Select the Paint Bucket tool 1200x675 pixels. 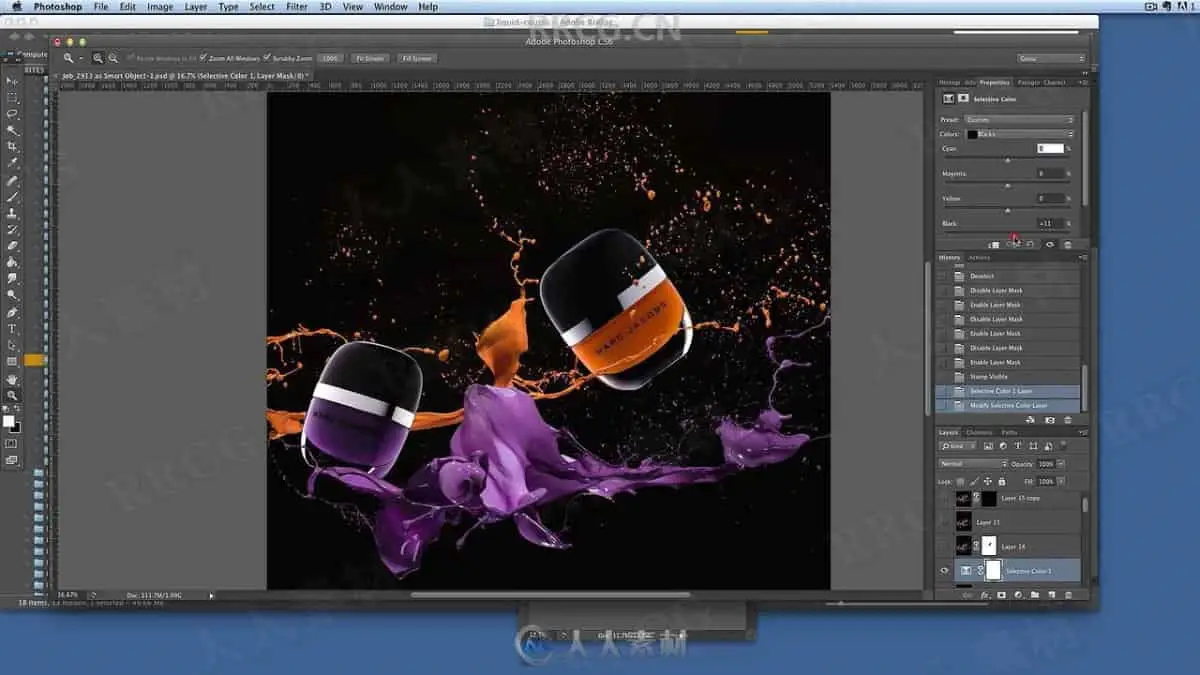pyautogui.click(x=12, y=262)
